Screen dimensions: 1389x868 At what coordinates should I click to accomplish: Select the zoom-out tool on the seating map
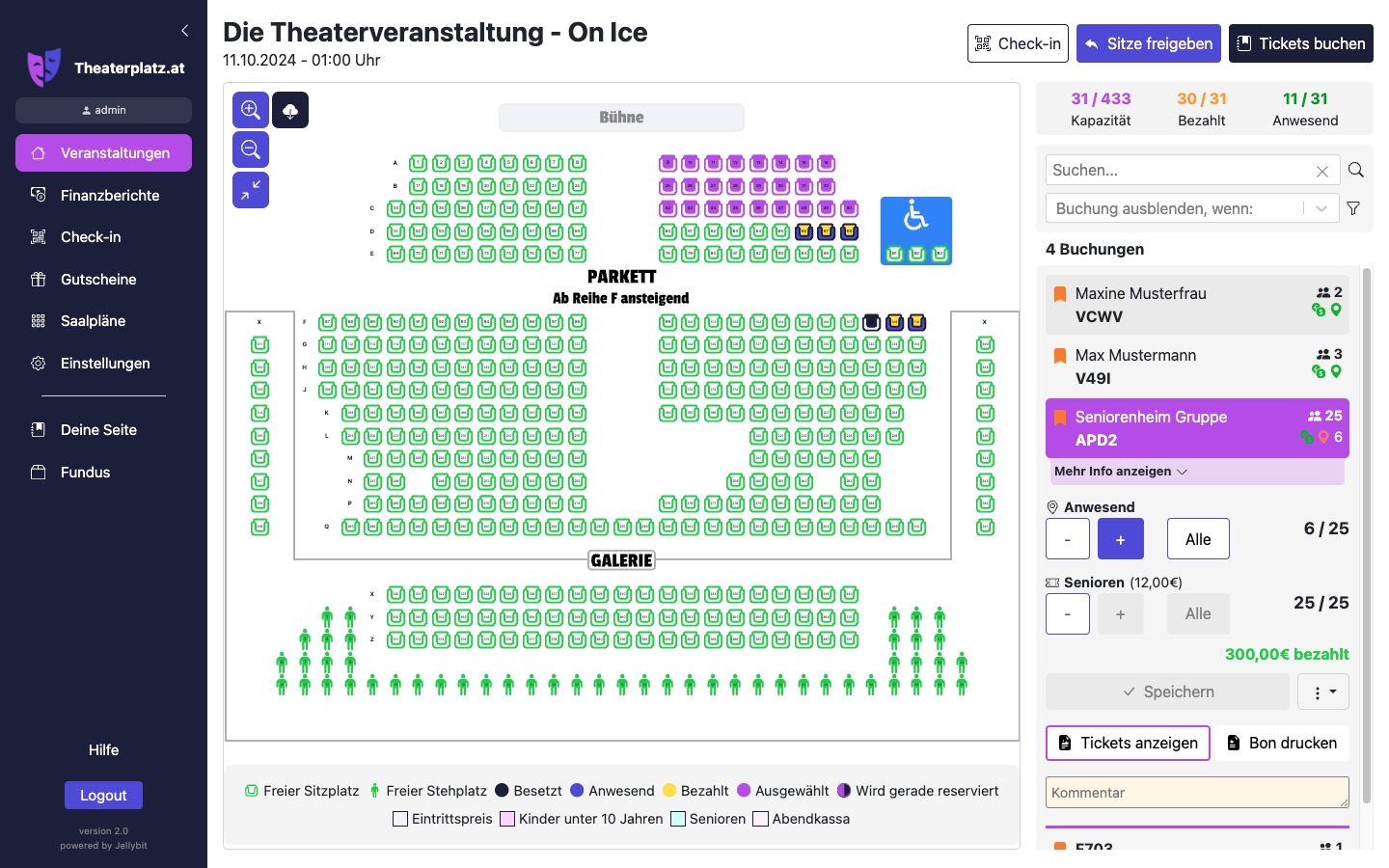250,149
